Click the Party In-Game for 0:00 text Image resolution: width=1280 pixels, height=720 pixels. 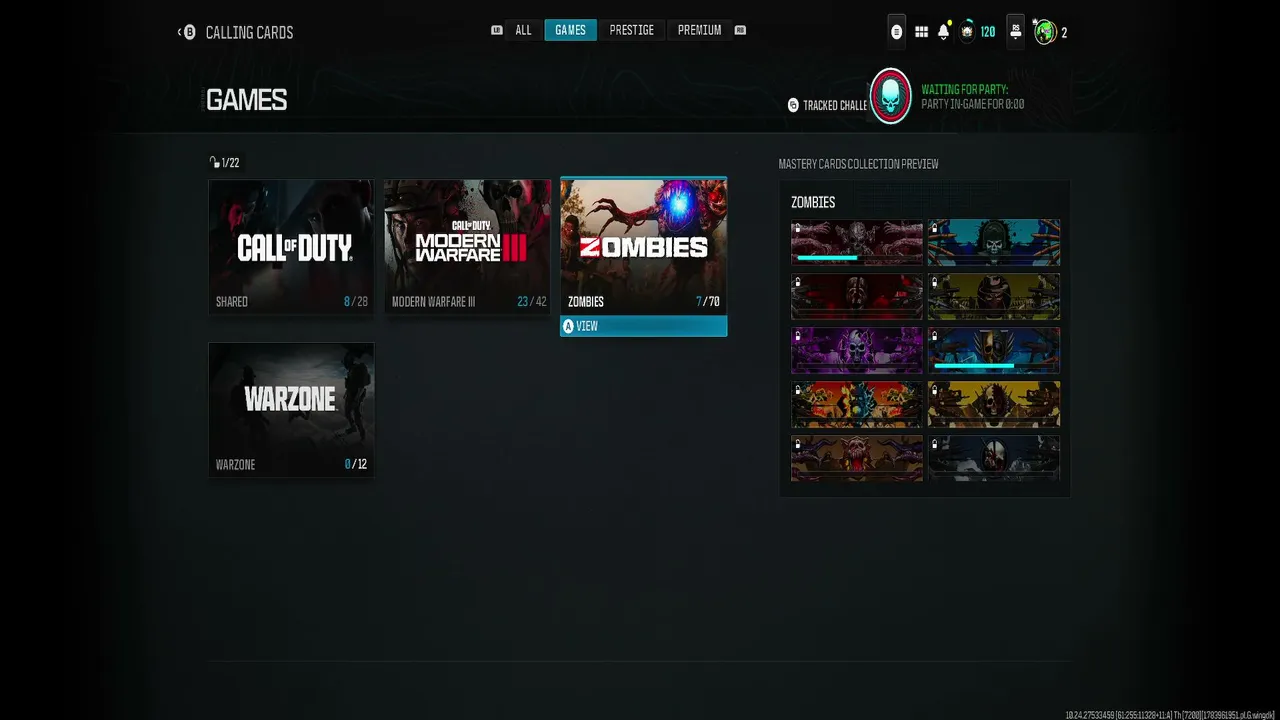click(x=973, y=104)
